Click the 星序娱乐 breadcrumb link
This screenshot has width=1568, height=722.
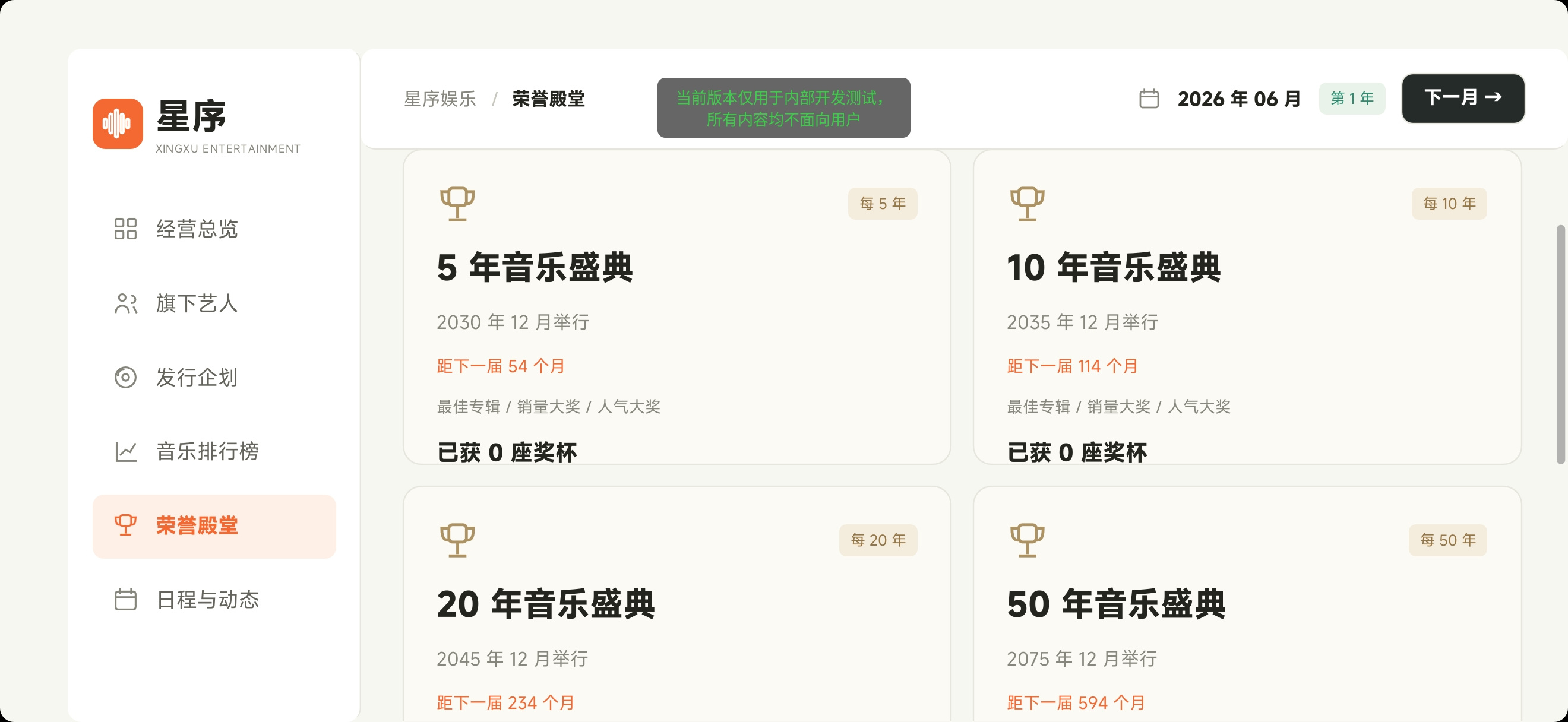point(440,99)
